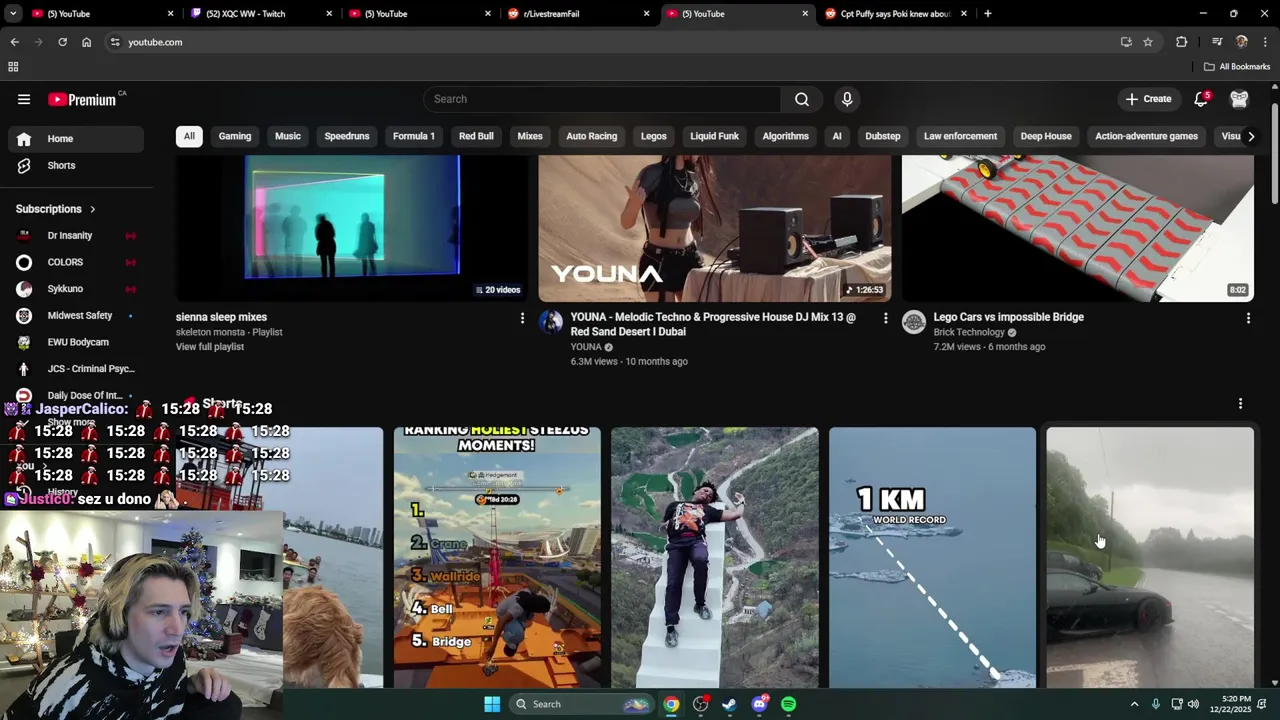Select the Gaming filter chip
The image size is (1280, 720).
(x=235, y=136)
